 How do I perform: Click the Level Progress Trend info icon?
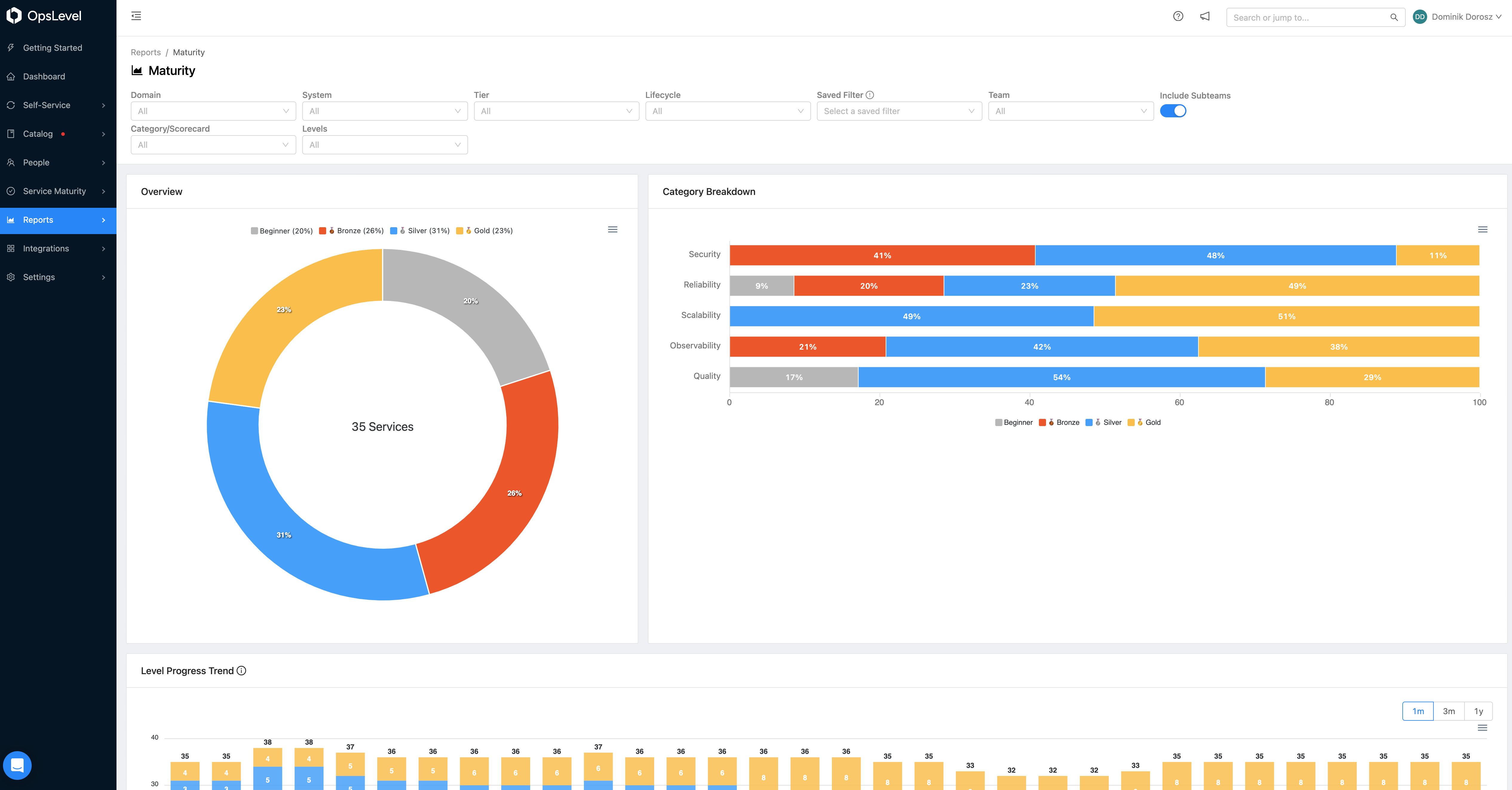[x=241, y=671]
